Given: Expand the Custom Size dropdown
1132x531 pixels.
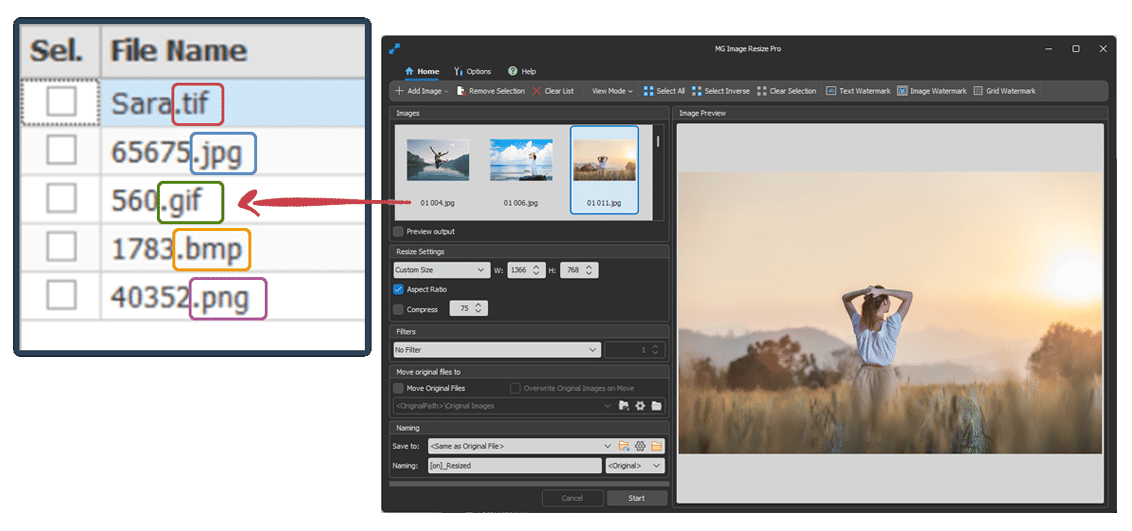Looking at the screenshot, I should coord(441,270).
